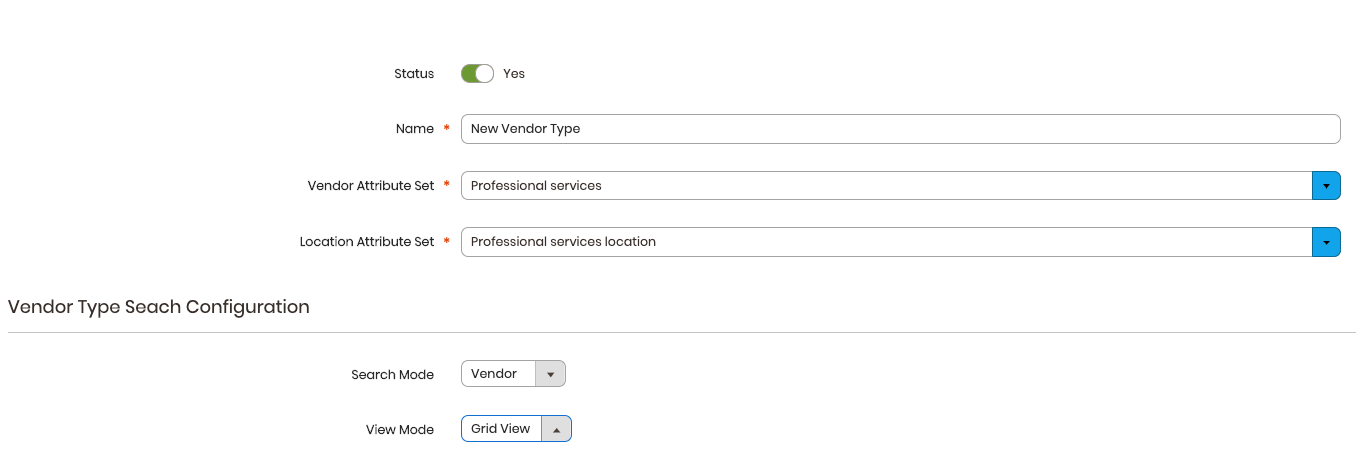1356x466 pixels.
Task: Click the red asterisk beside Location Attribute Set
Action: point(446,242)
